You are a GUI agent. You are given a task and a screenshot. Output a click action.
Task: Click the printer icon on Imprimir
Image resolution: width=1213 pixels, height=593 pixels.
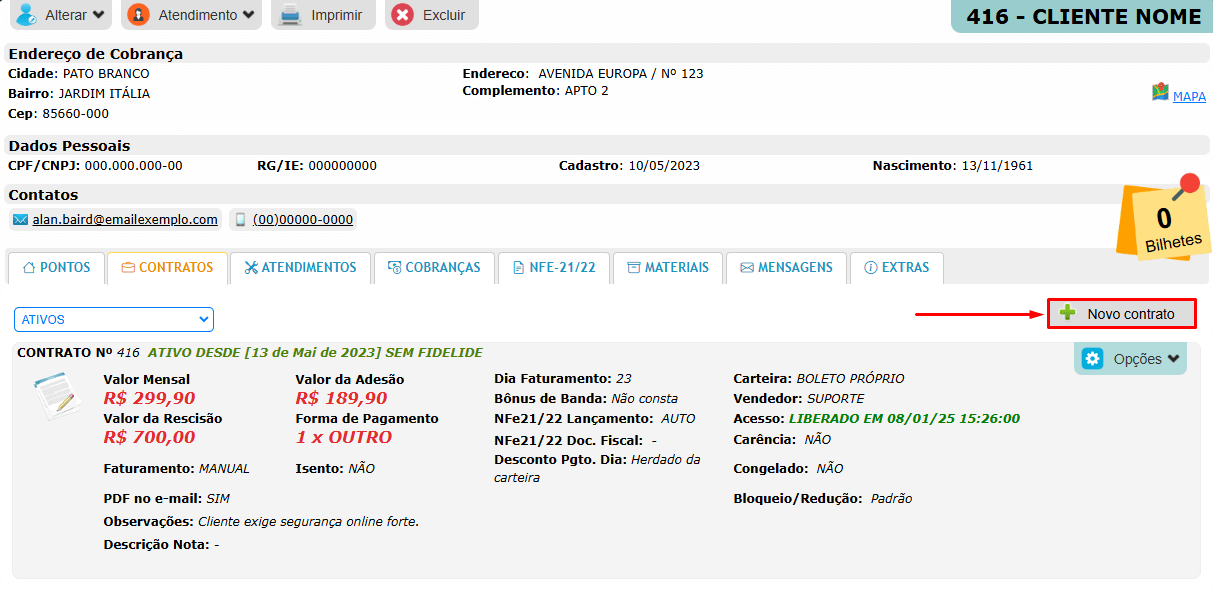pos(290,15)
